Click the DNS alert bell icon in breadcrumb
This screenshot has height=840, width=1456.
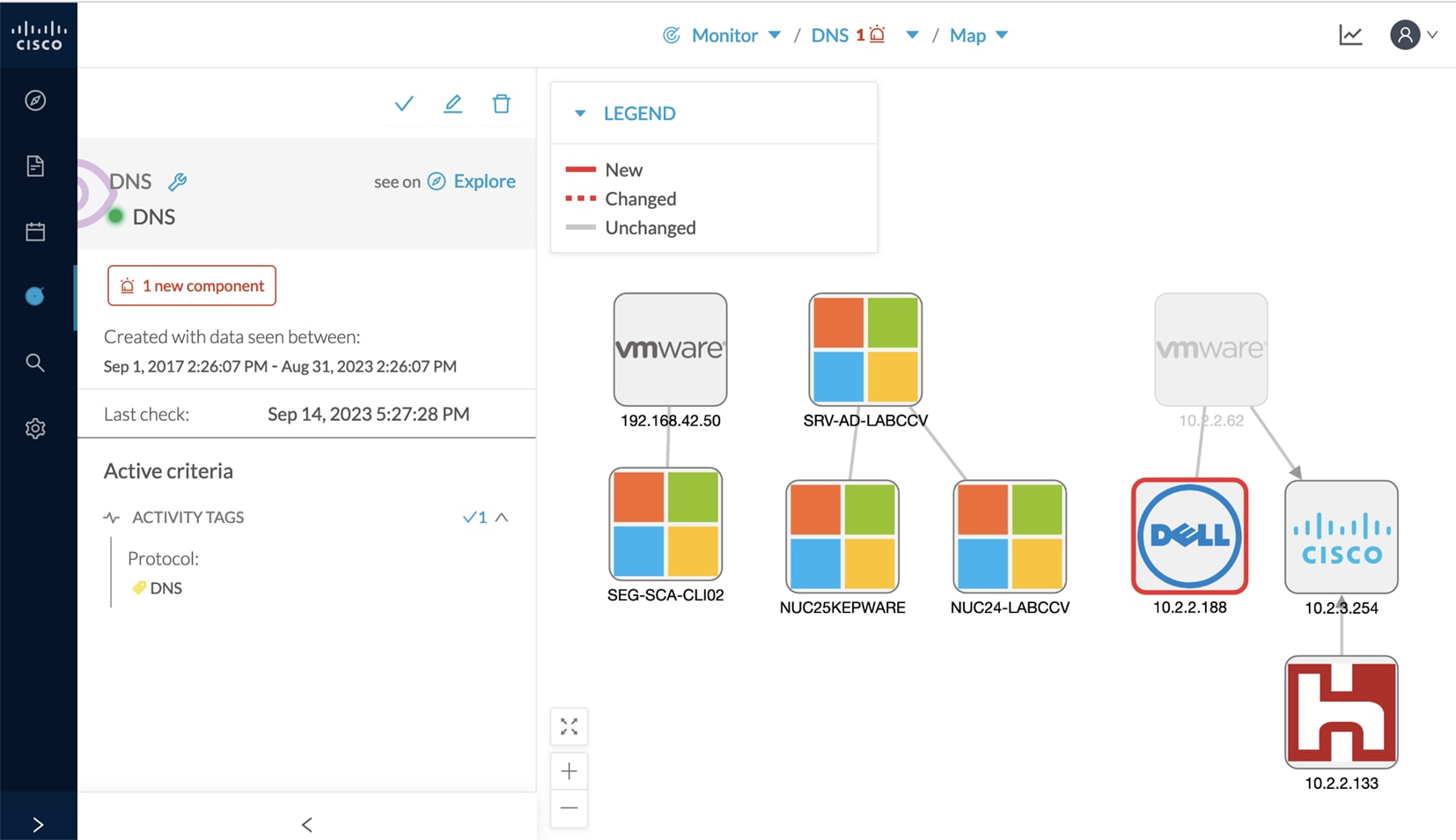point(877,34)
